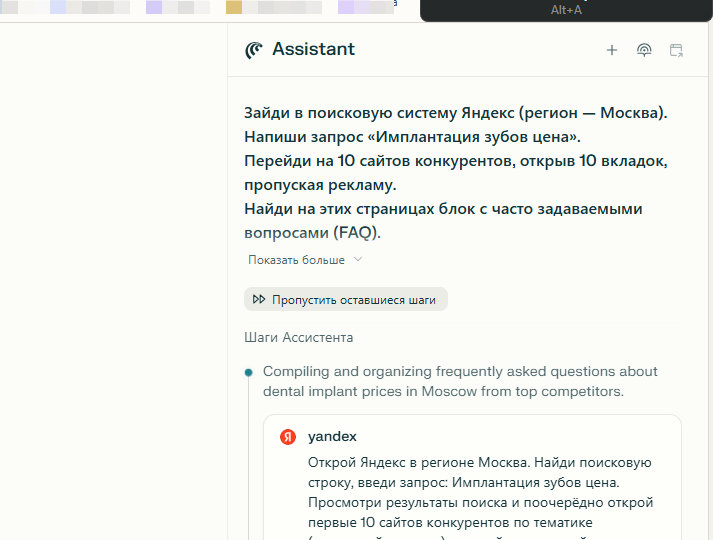Click the Alt+A tooltip label
Image resolution: width=713 pixels, height=540 pixels.
[566, 10]
